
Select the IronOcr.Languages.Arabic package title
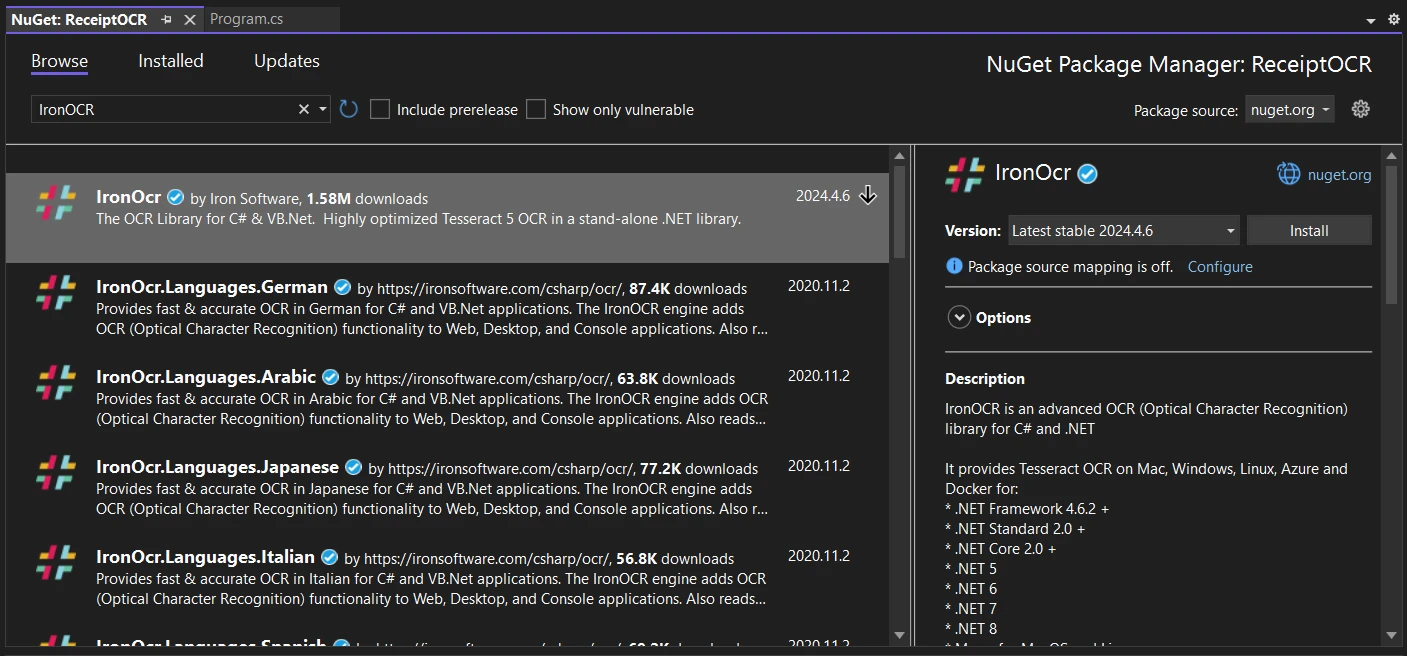(x=206, y=377)
